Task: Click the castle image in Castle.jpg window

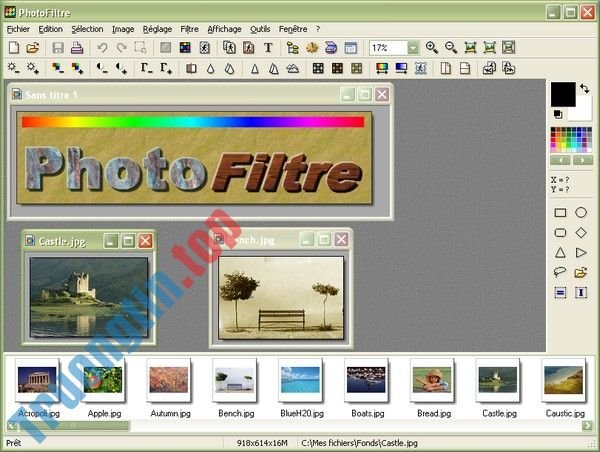Action: [x=89, y=297]
